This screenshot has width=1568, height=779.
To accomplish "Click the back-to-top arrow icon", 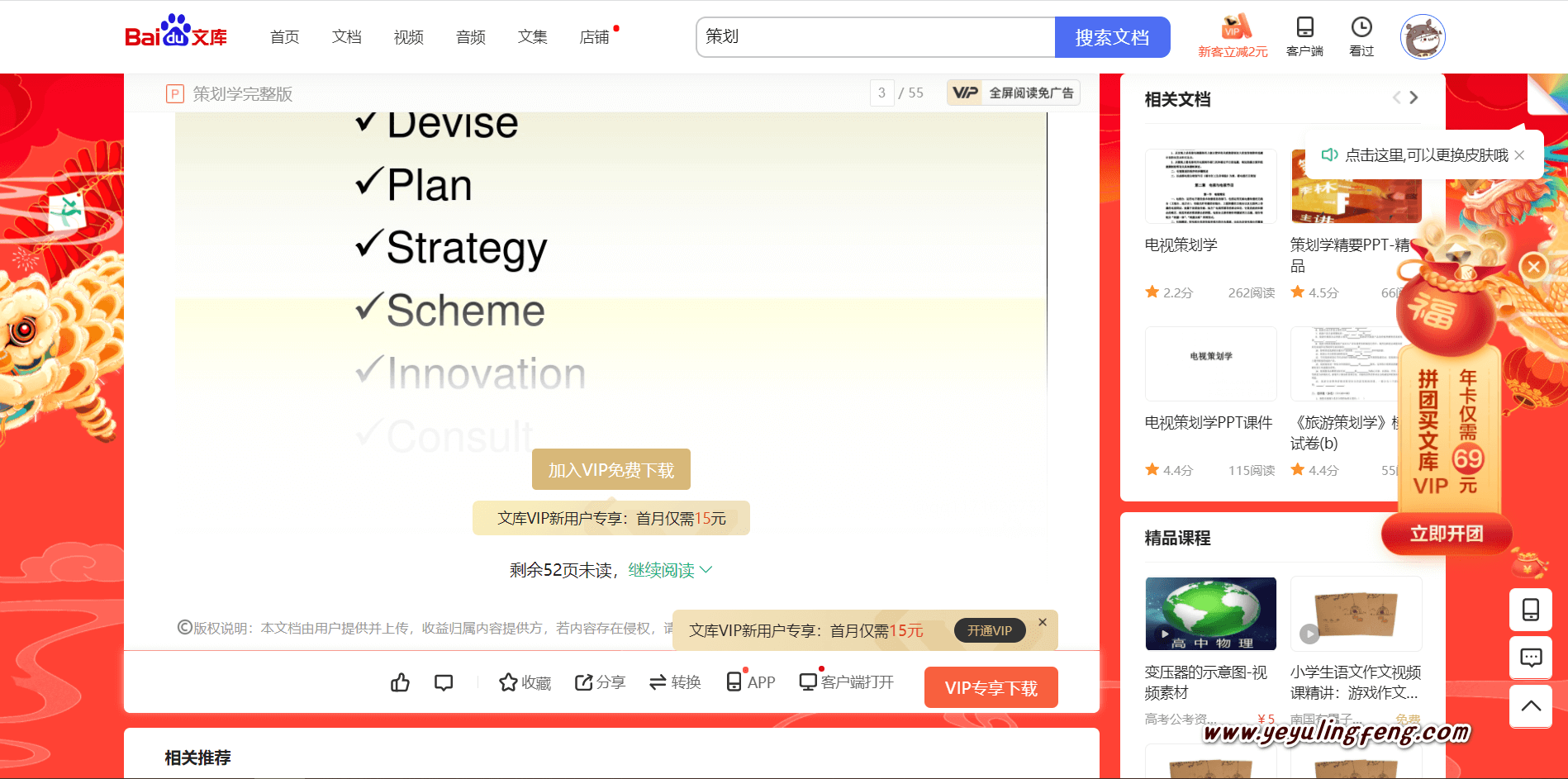I will 1531,705.
